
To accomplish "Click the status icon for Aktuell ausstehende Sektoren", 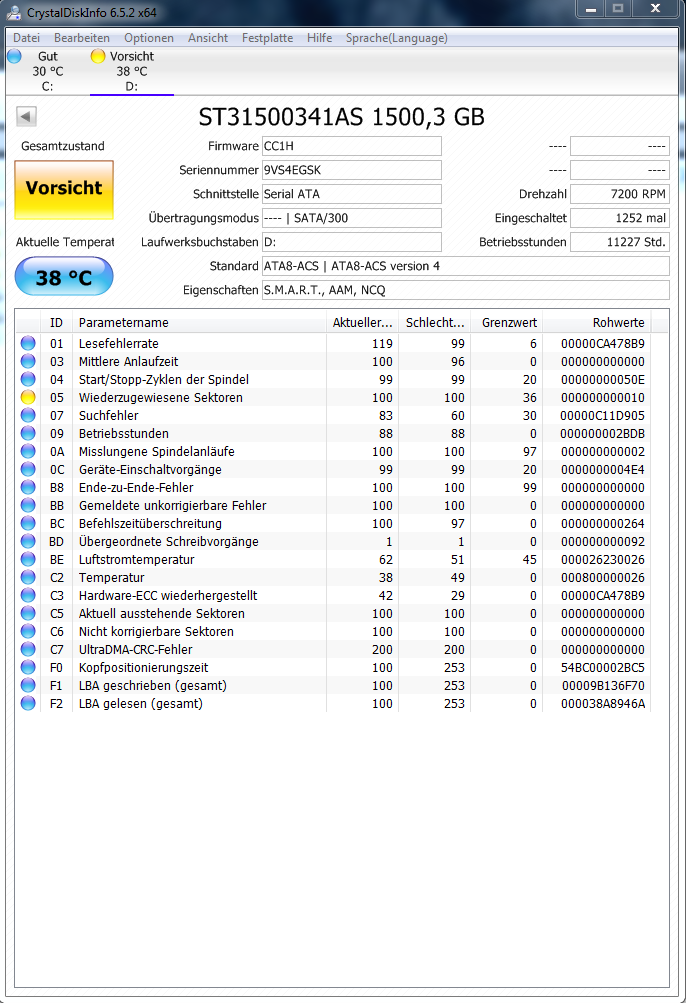I will click(28, 613).
